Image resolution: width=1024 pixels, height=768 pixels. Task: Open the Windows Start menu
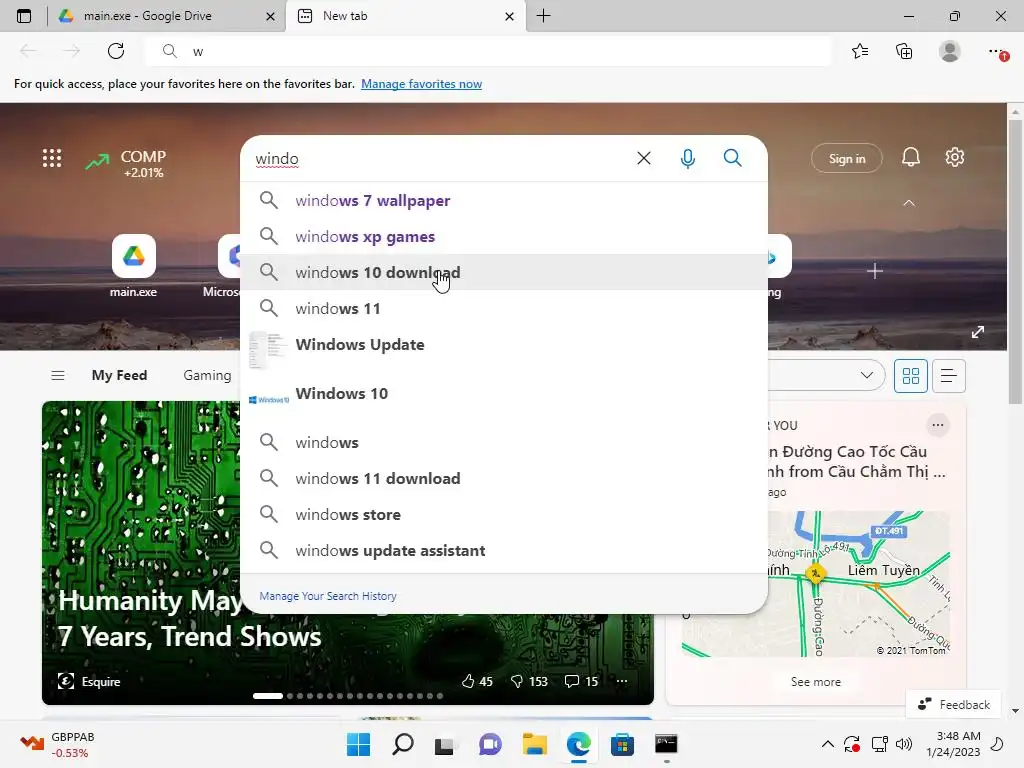coord(359,744)
